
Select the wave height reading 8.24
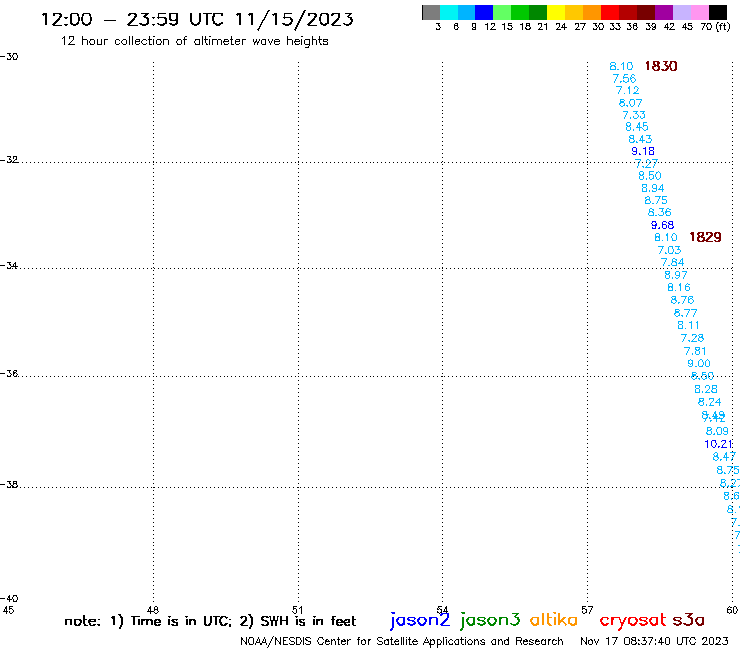click(x=709, y=402)
